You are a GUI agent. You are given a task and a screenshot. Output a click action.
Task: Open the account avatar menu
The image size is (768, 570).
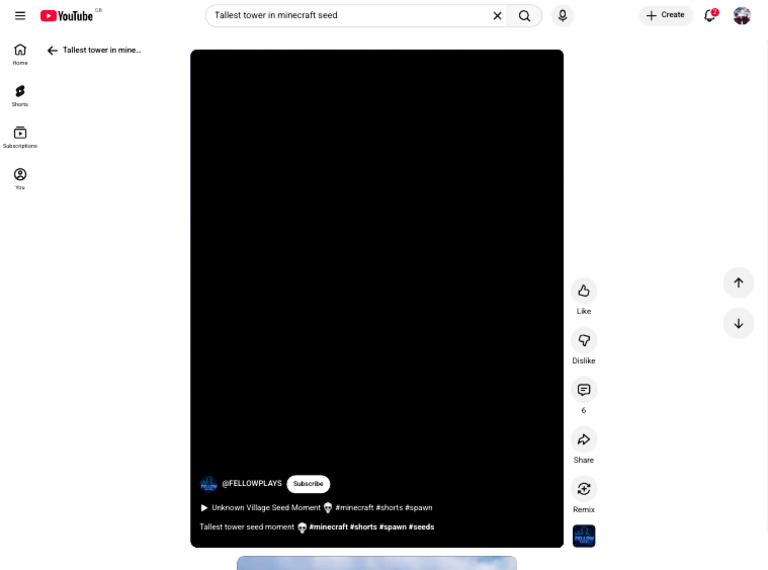point(742,16)
